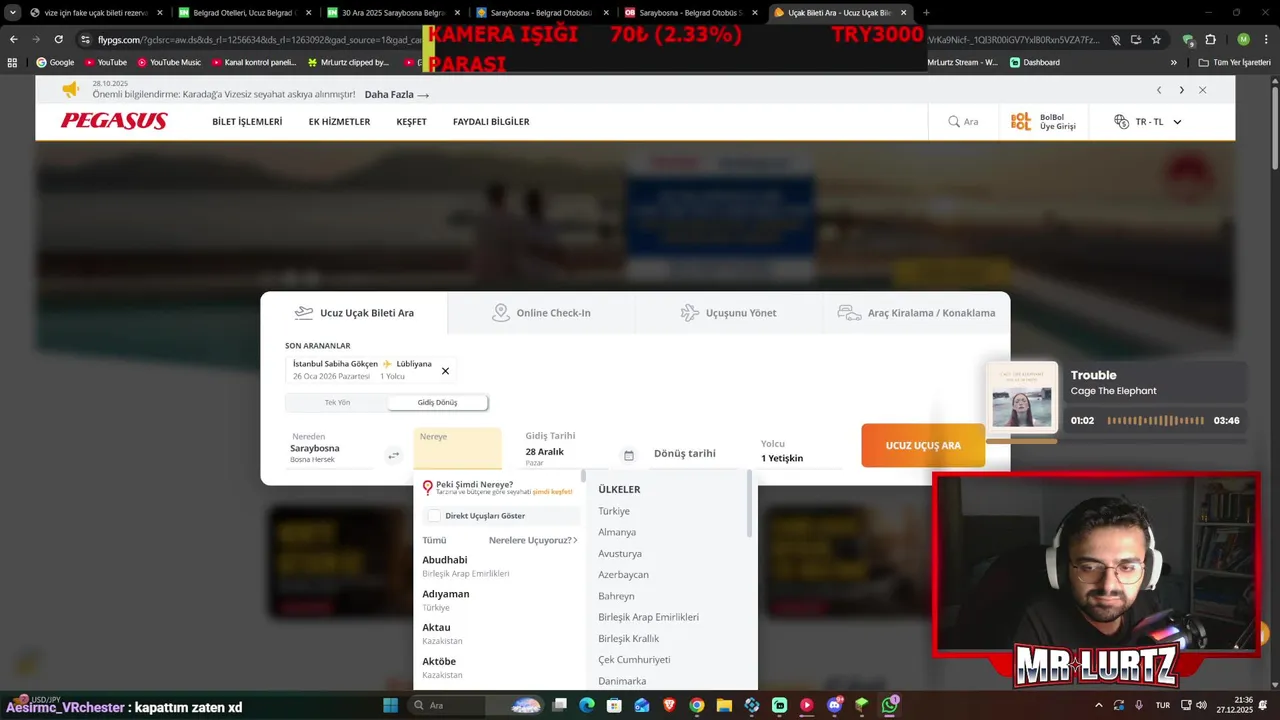
Task: Select Azerbaycan in ÜLKELER list
Action: [623, 575]
